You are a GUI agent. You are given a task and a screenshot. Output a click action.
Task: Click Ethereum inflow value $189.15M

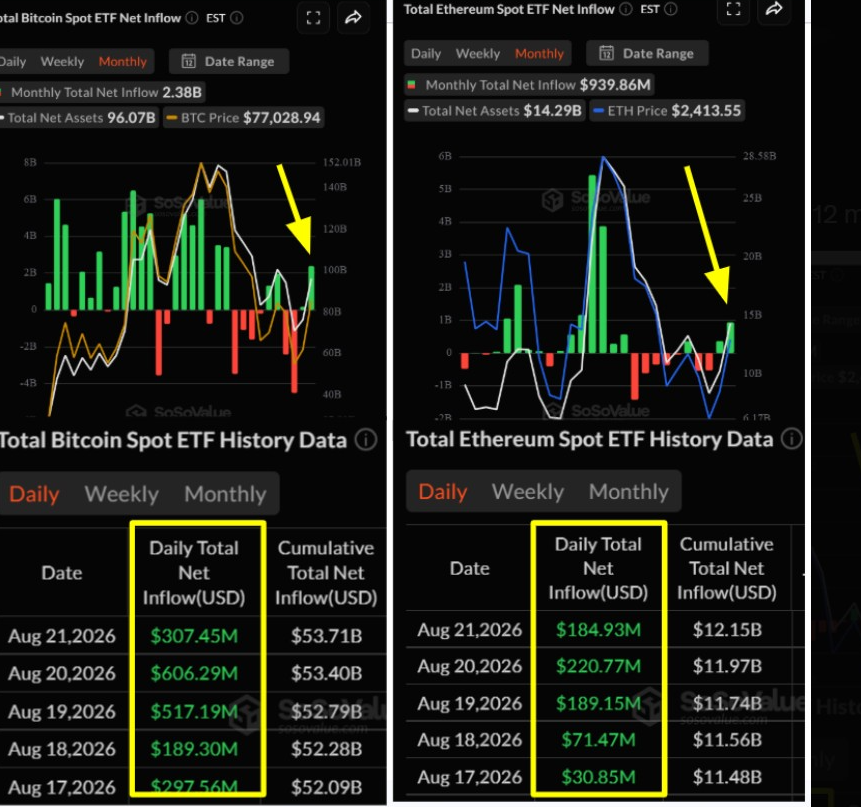(x=598, y=703)
